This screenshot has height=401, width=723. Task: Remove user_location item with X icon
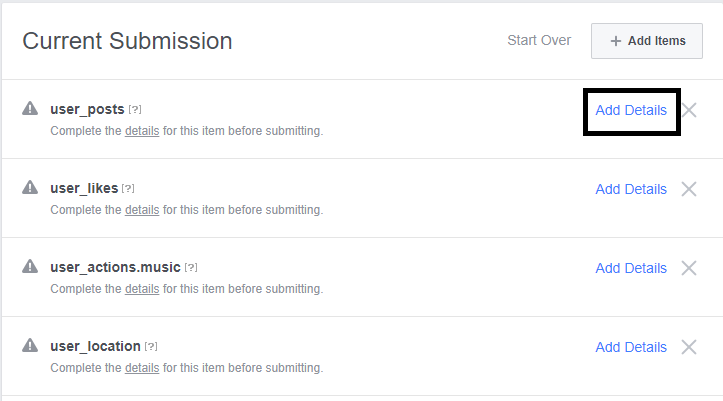689,347
